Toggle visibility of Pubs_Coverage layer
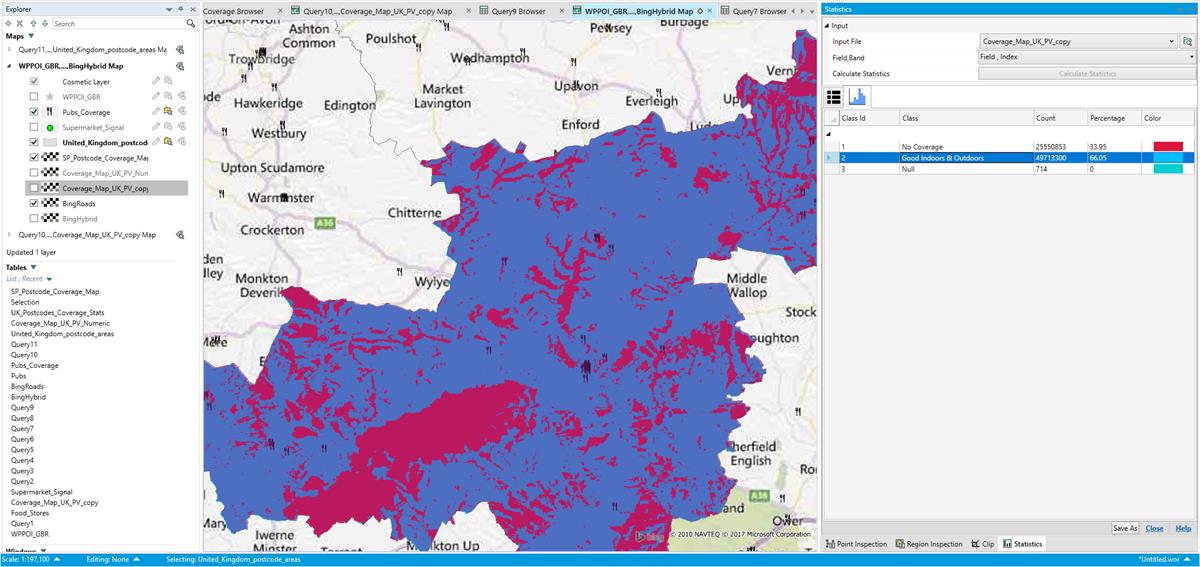This screenshot has height=567, width=1200. (34, 112)
